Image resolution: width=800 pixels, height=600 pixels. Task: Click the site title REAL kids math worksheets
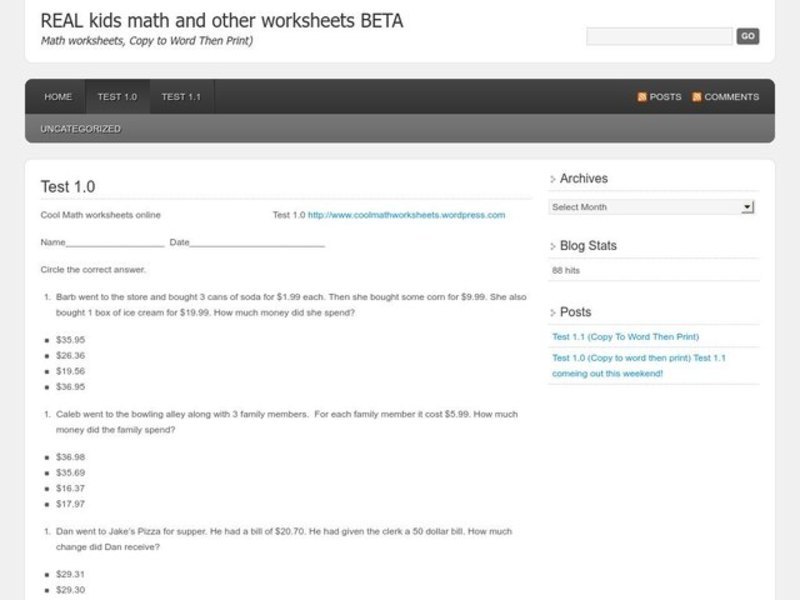click(x=220, y=20)
